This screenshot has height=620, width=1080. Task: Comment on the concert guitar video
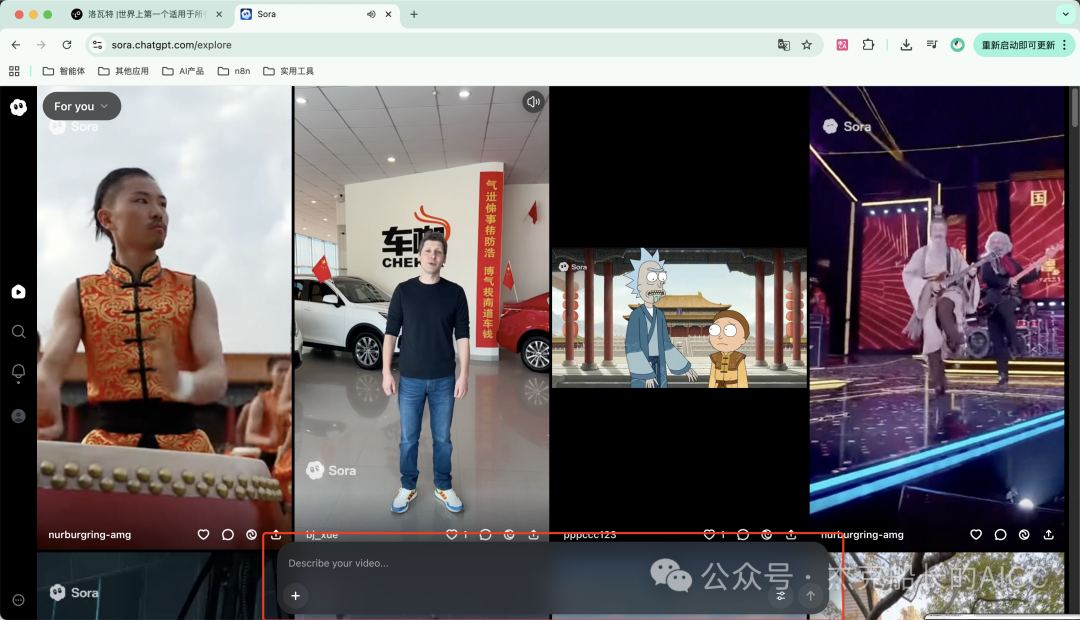(1000, 535)
